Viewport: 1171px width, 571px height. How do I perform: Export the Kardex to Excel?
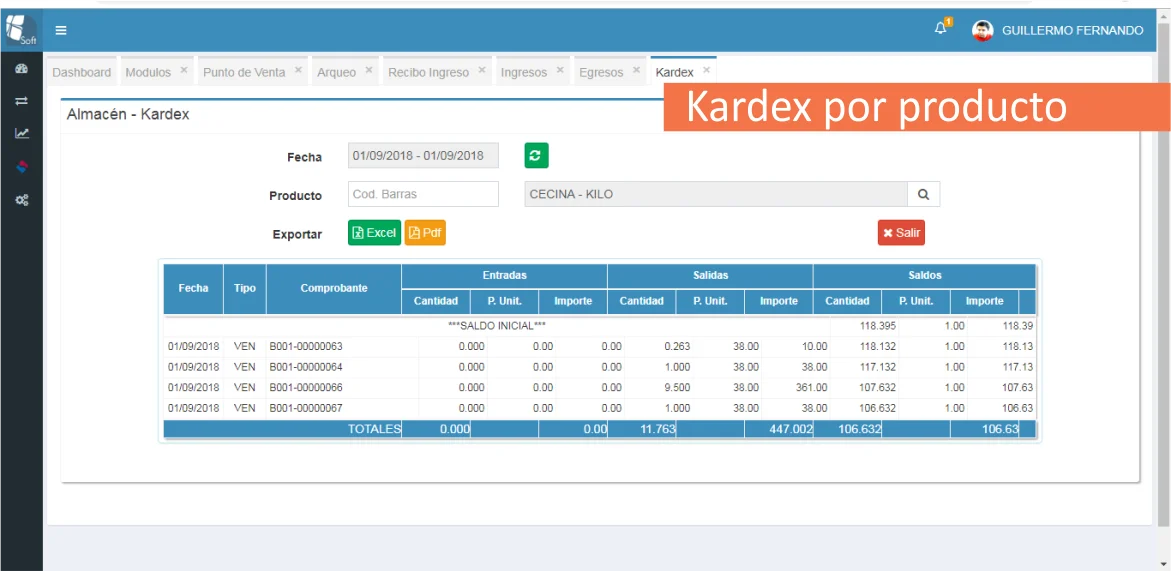coord(374,233)
